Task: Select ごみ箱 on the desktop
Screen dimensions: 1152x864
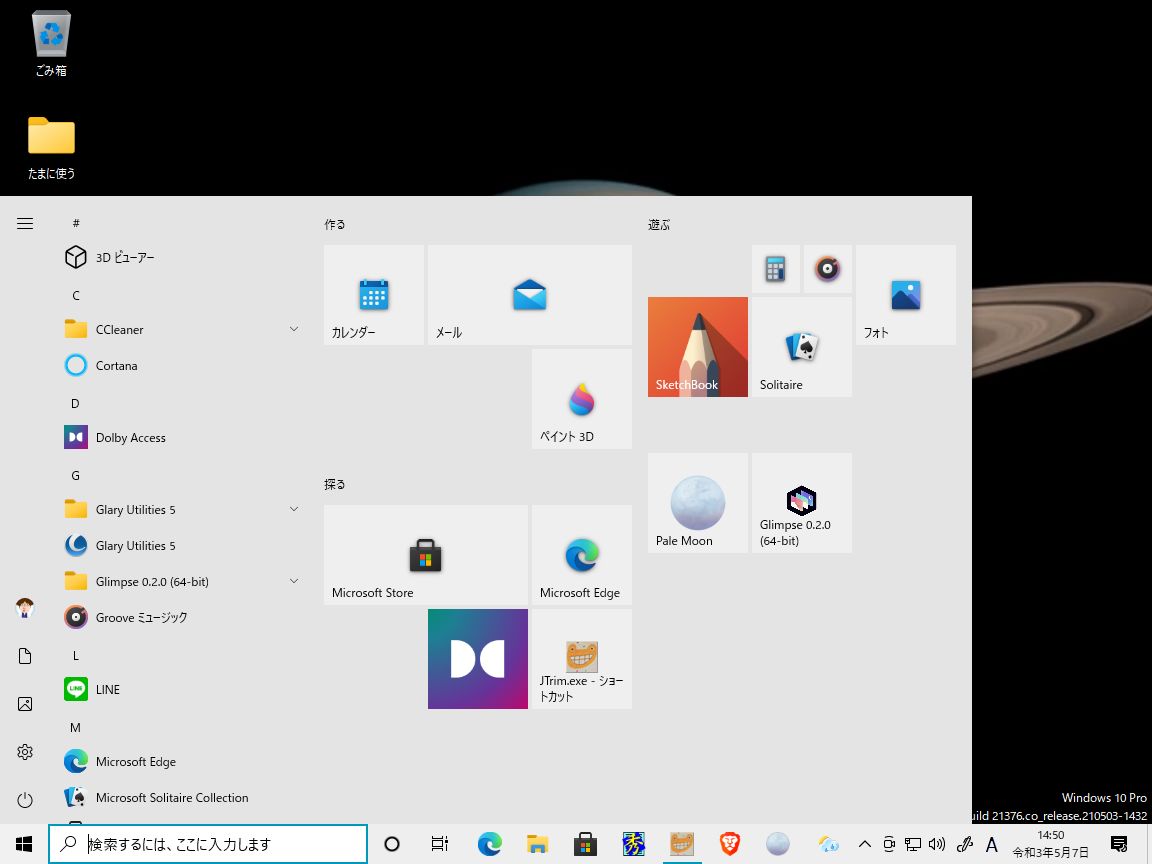Action: 51,43
